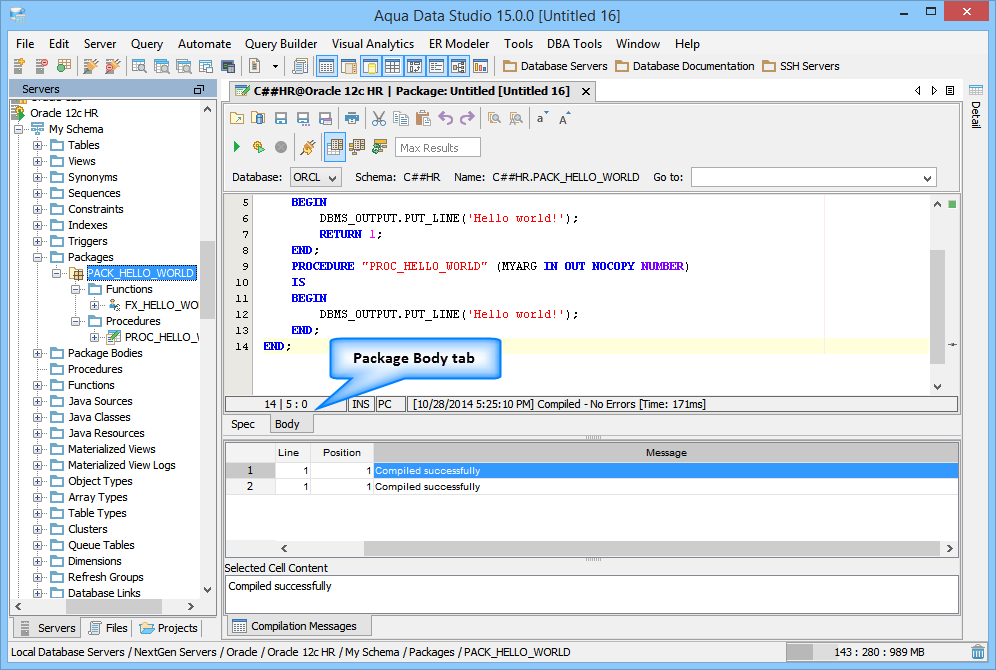This screenshot has width=996, height=670.
Task: Expand the Tables tree node
Action: [38, 145]
